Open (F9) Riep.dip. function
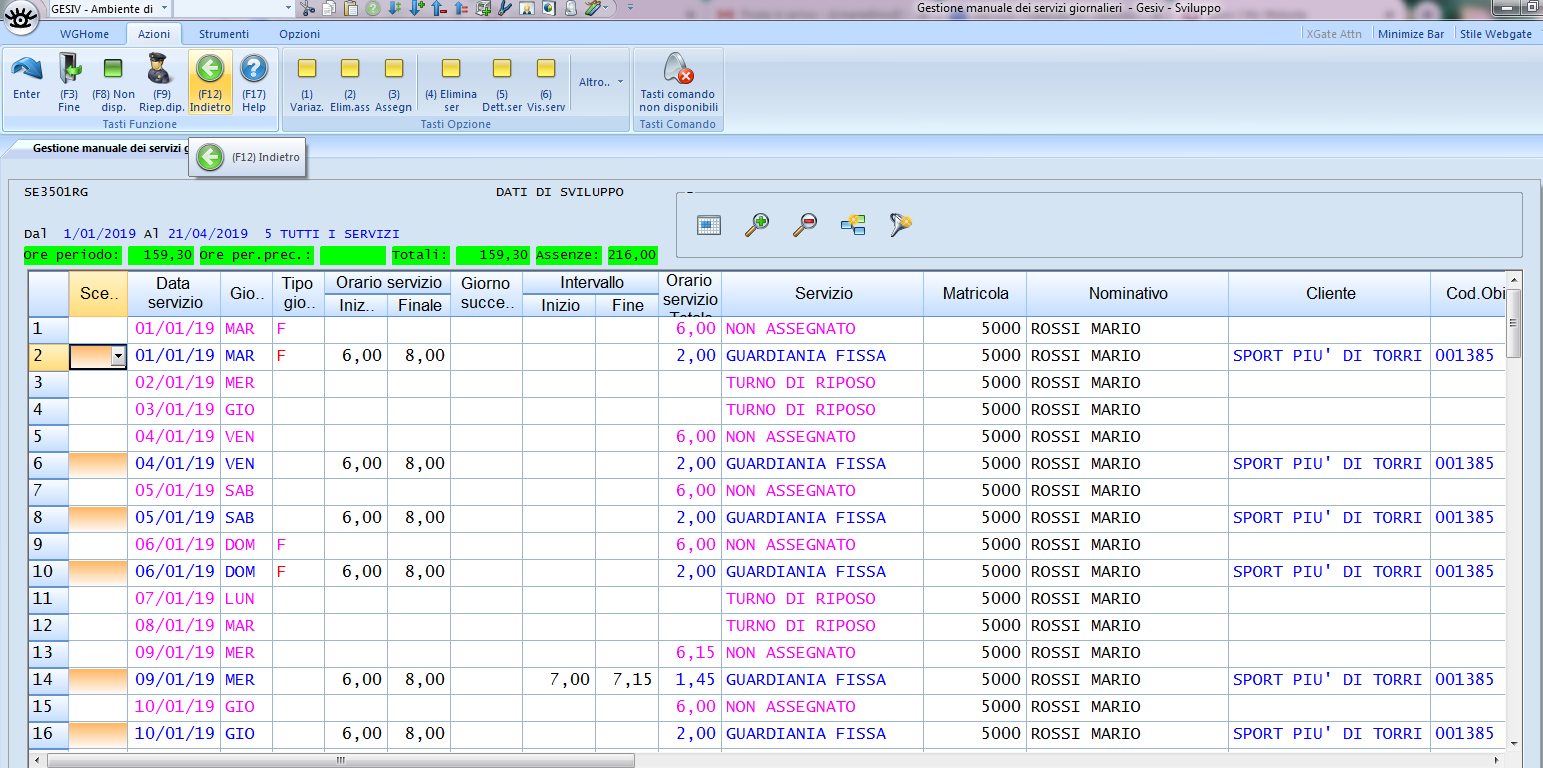Image resolution: width=1543 pixels, height=768 pixels. pyautogui.click(x=160, y=80)
